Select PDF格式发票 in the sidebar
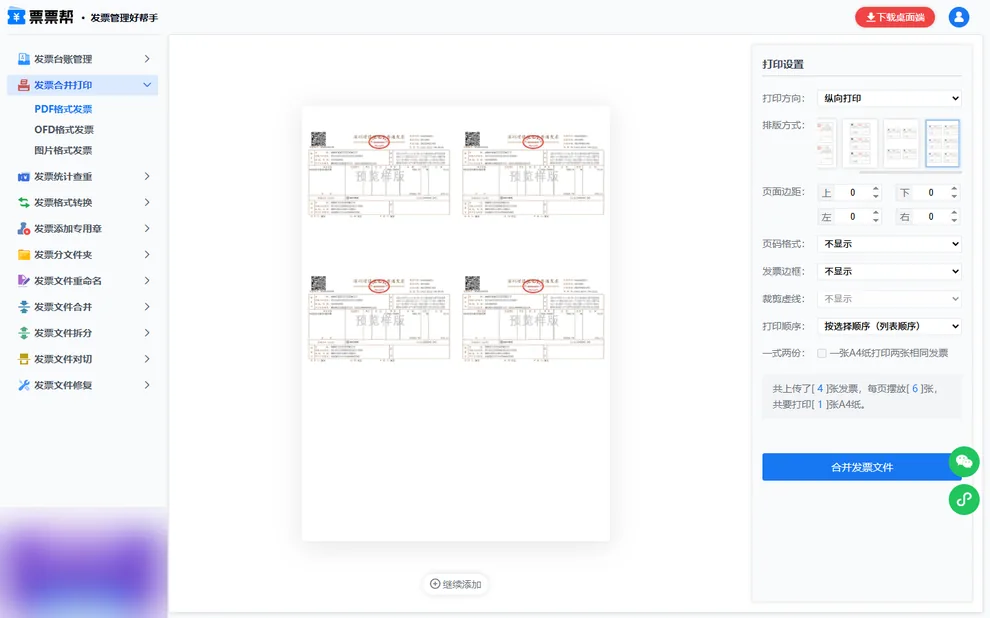The height and width of the screenshot is (618, 990). click(63, 109)
